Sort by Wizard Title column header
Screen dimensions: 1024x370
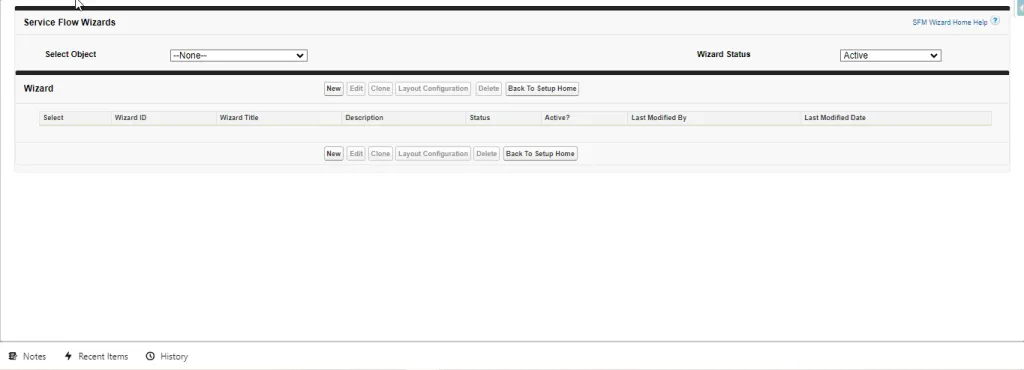coord(239,118)
